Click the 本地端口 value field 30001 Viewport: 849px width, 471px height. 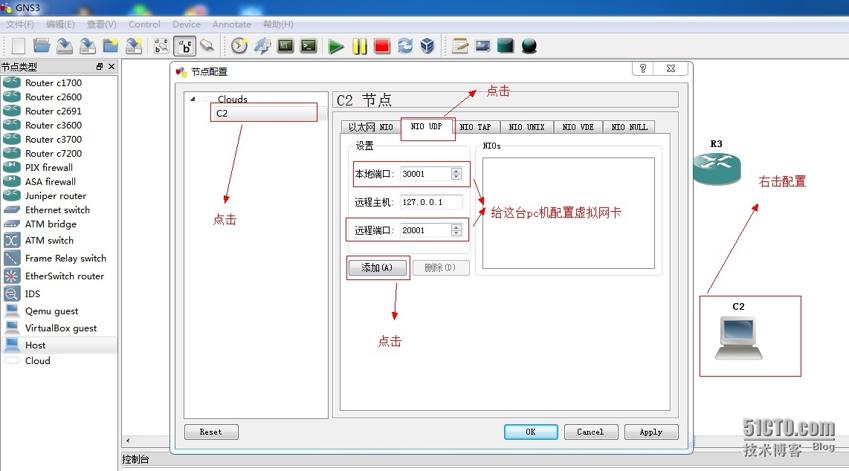click(x=426, y=174)
